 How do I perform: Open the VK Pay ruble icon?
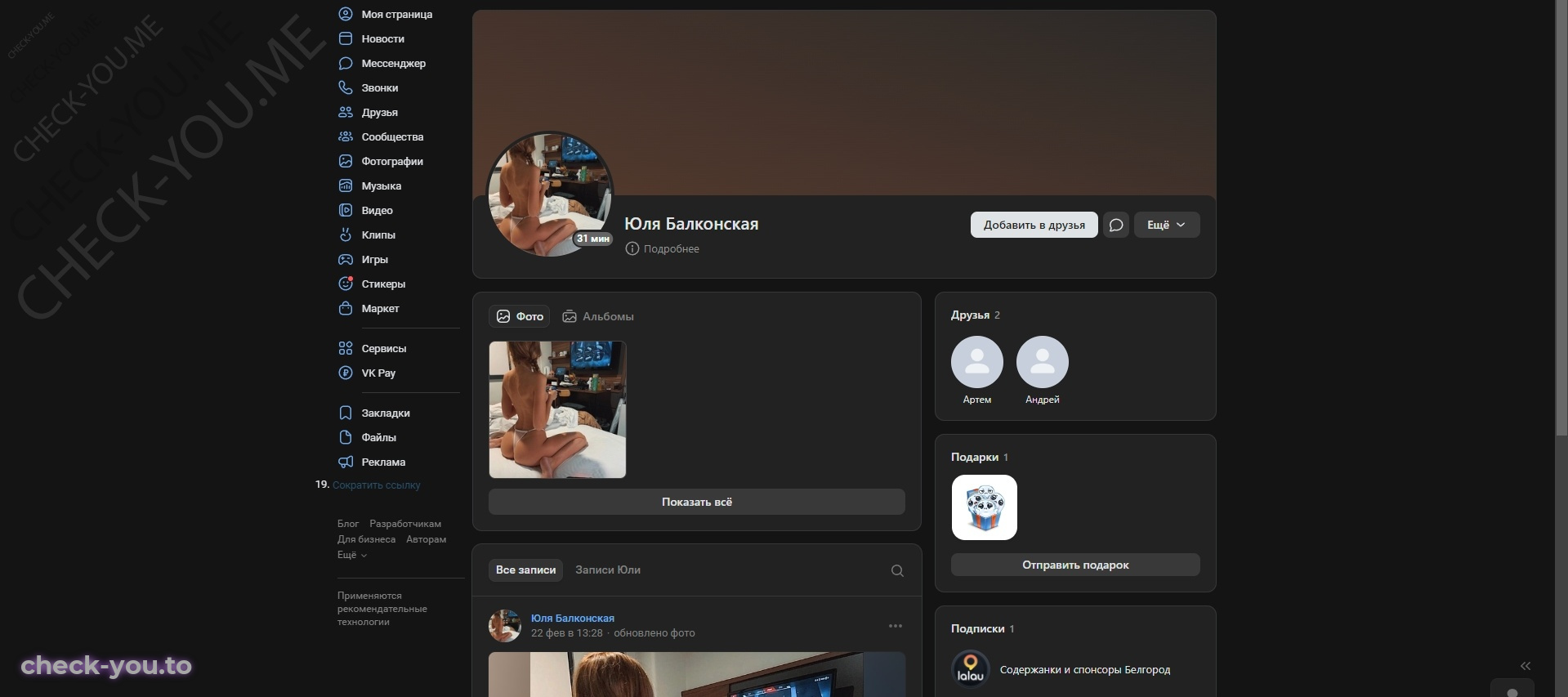click(x=346, y=373)
